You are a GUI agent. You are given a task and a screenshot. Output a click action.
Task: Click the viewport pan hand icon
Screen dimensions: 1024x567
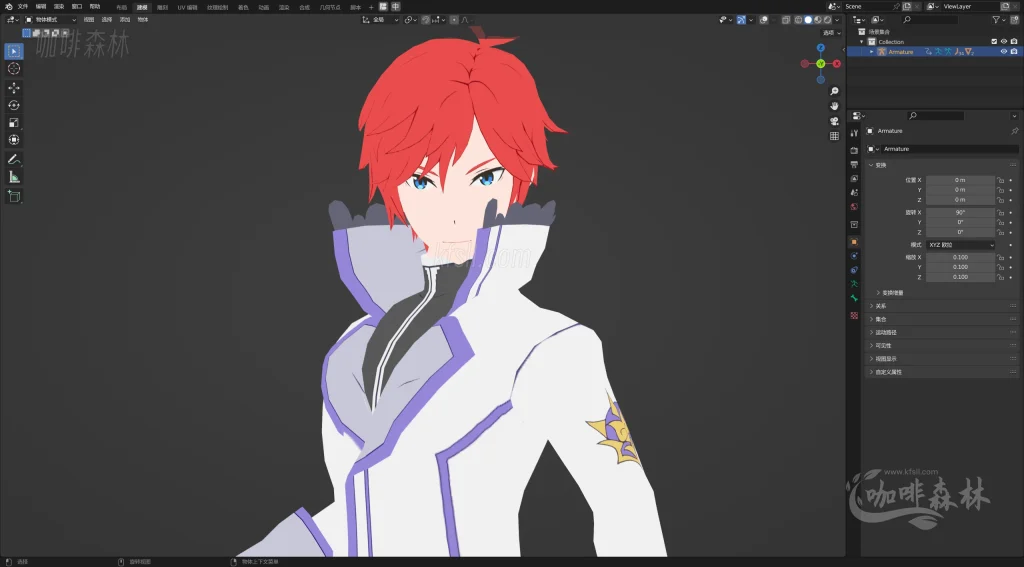coord(834,106)
